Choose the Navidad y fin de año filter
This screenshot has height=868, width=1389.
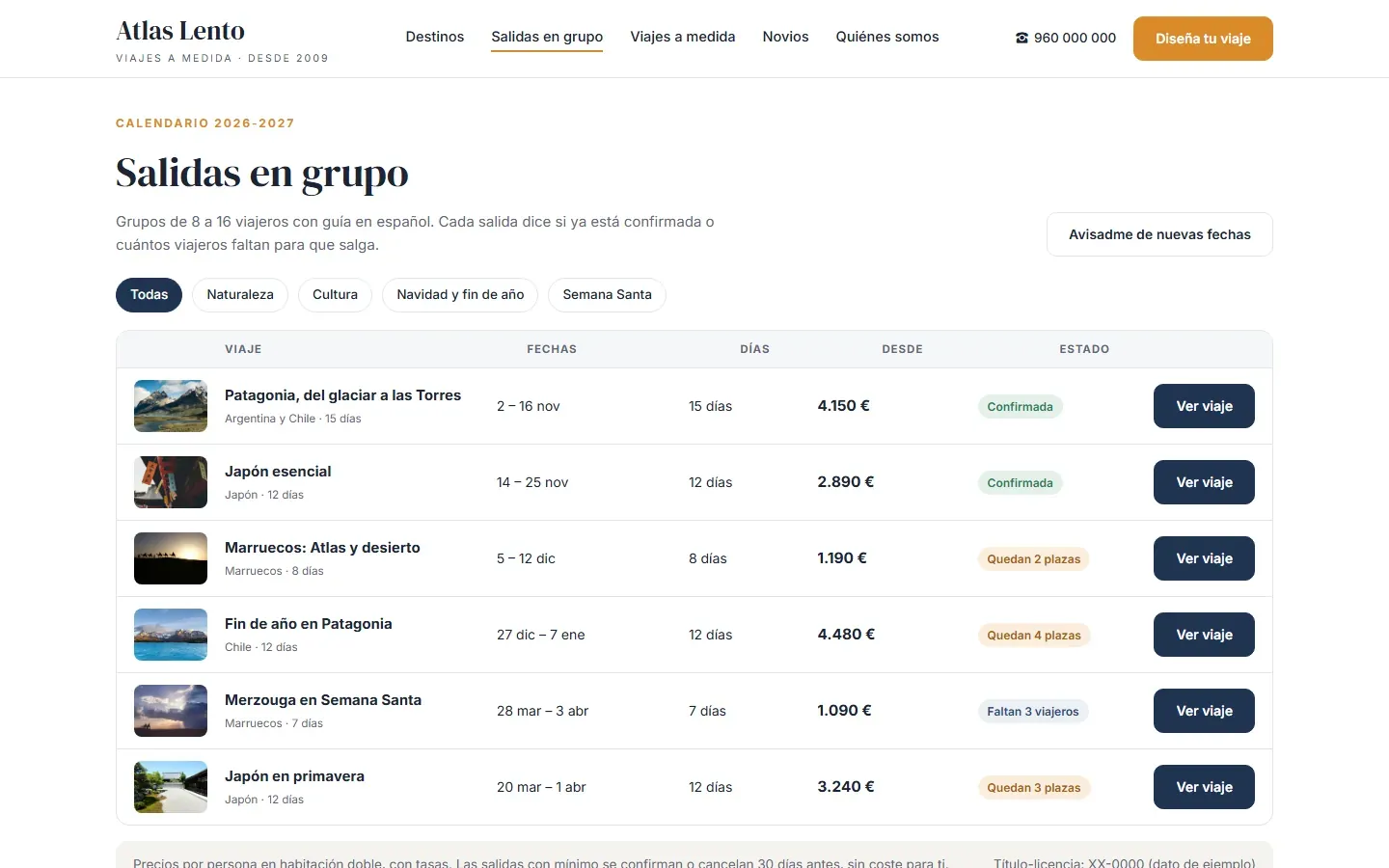[460, 294]
